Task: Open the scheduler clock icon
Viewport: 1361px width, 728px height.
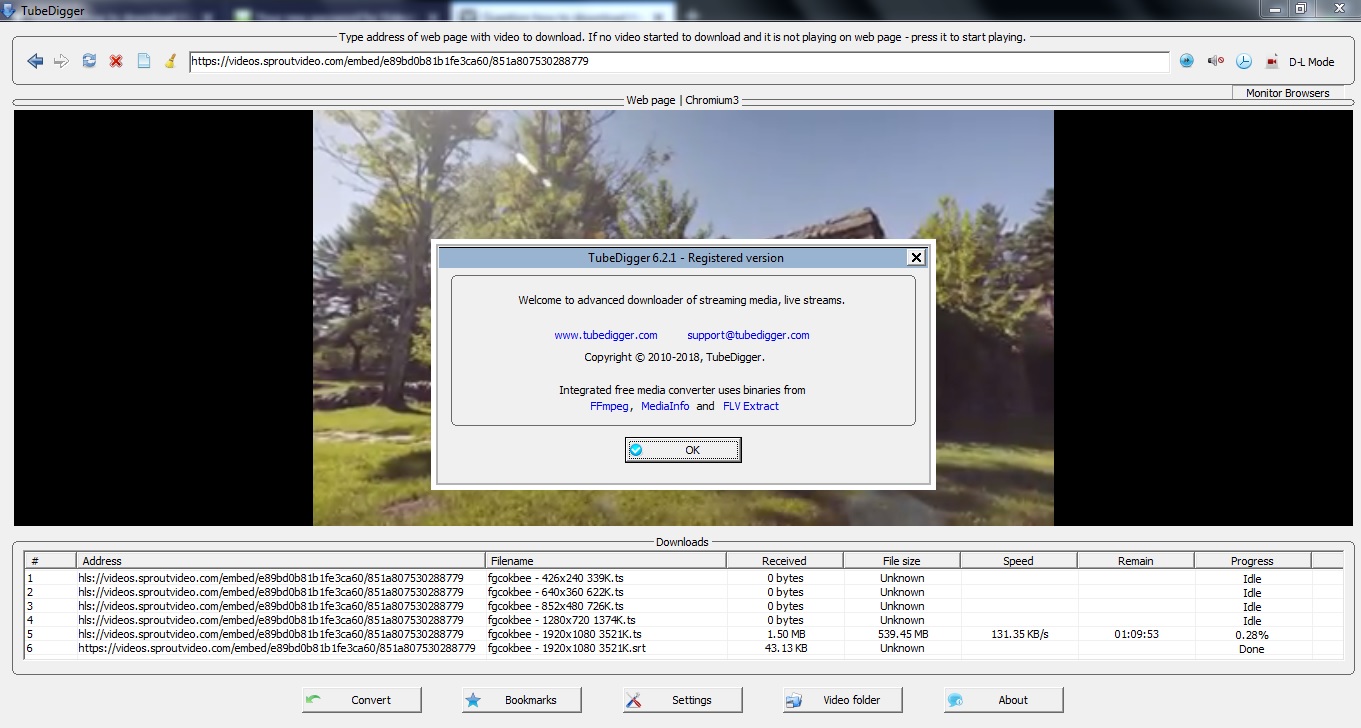Action: (x=1244, y=61)
